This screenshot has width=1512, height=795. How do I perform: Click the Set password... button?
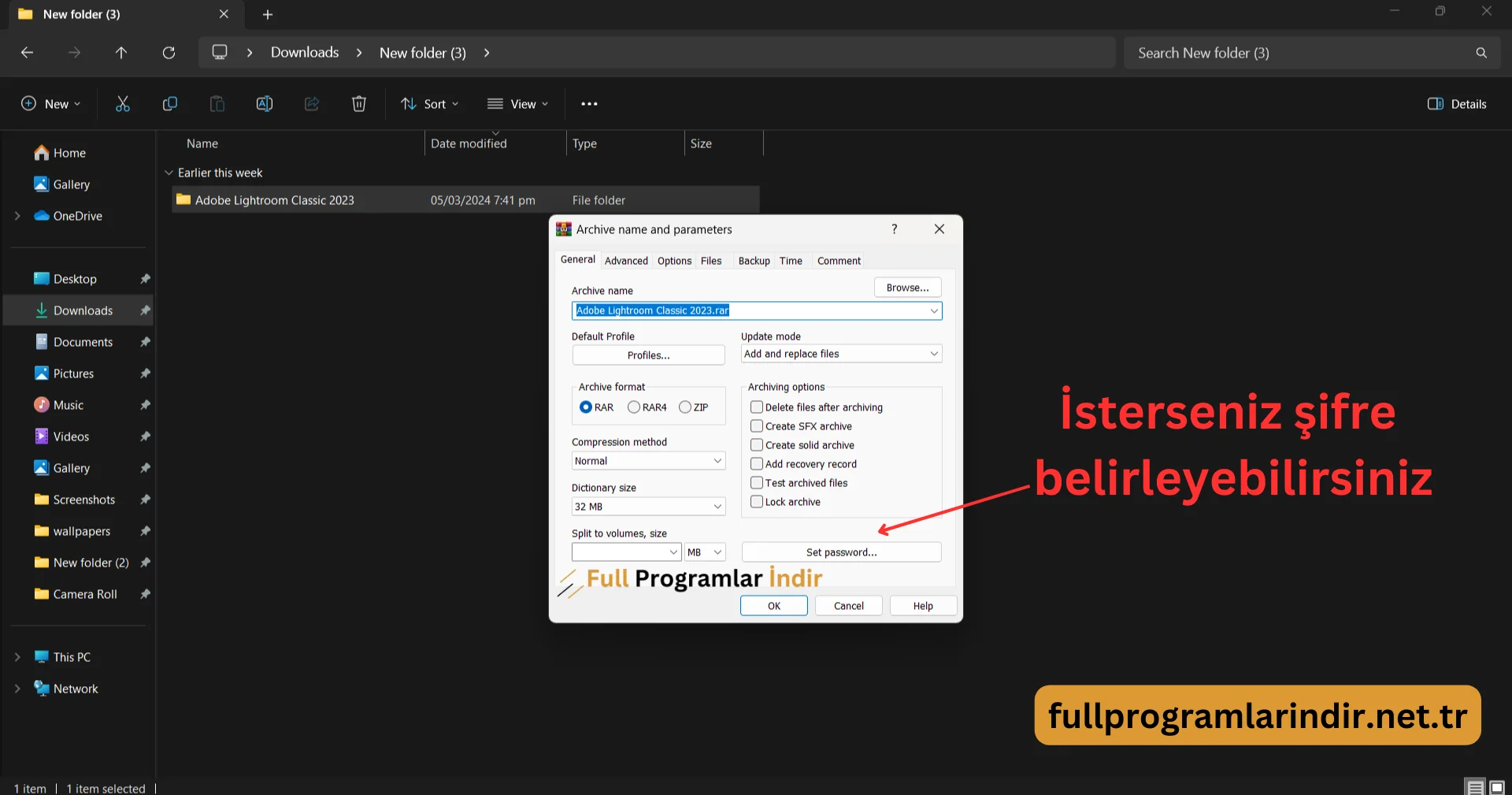(x=841, y=552)
